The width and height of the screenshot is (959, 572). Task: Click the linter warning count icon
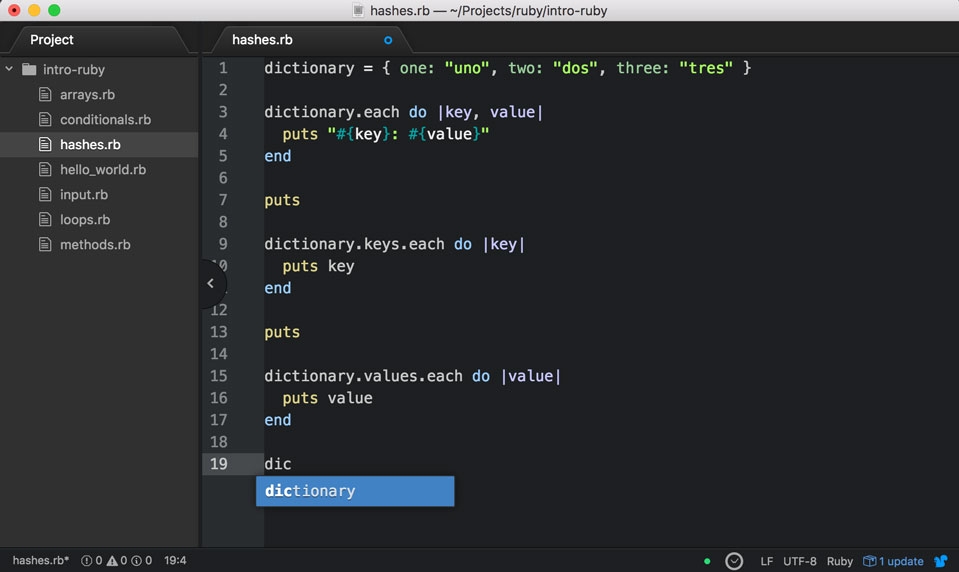coord(112,561)
